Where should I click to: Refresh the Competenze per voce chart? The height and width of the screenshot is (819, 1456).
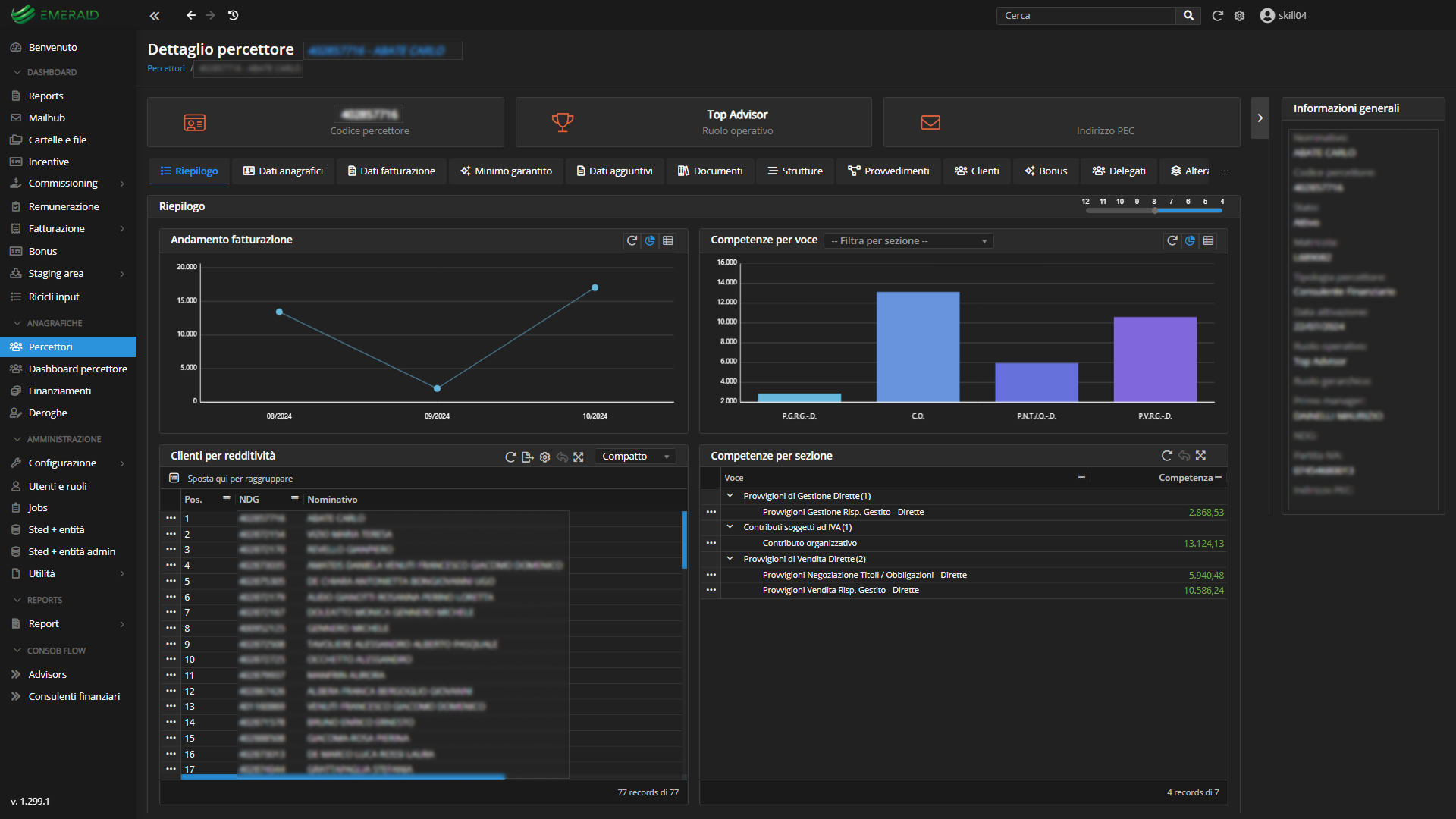[x=1172, y=240]
